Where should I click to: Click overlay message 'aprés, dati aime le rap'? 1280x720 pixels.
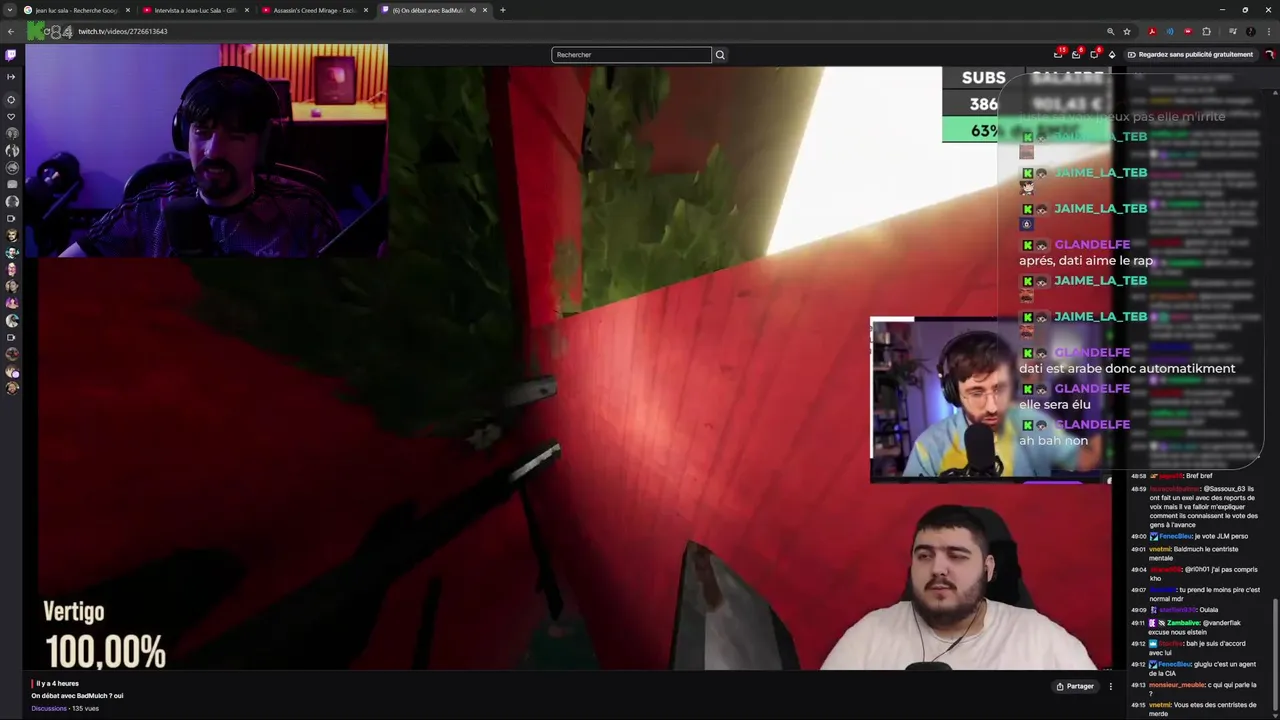[1086, 261]
